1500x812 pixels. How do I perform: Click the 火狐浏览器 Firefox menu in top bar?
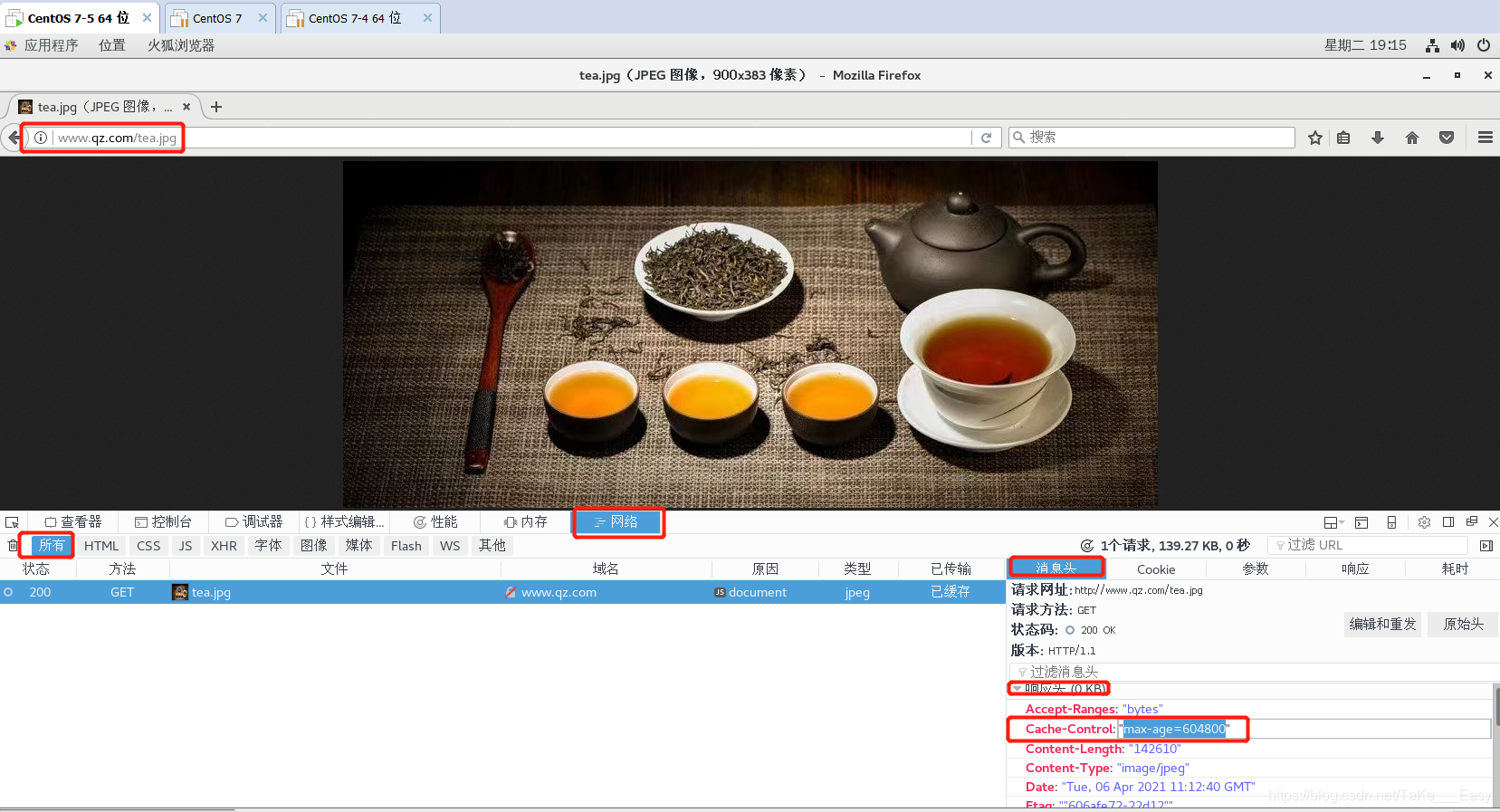point(181,45)
